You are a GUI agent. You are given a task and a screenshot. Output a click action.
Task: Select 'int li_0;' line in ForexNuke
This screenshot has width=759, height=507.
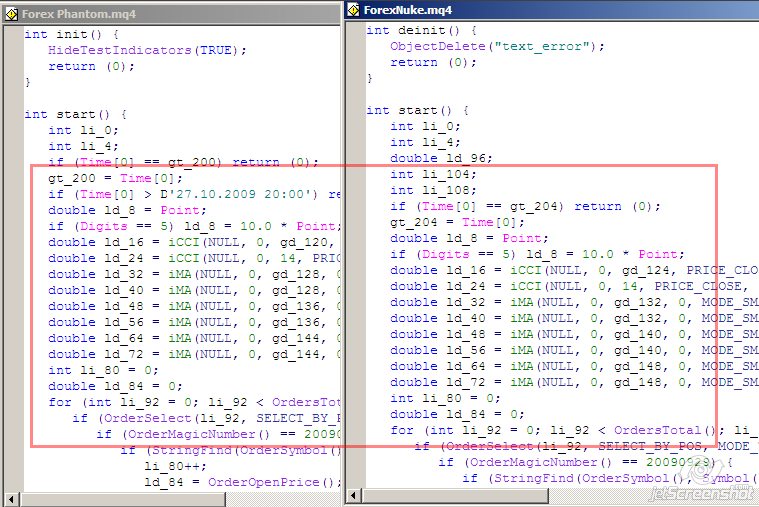(425, 126)
